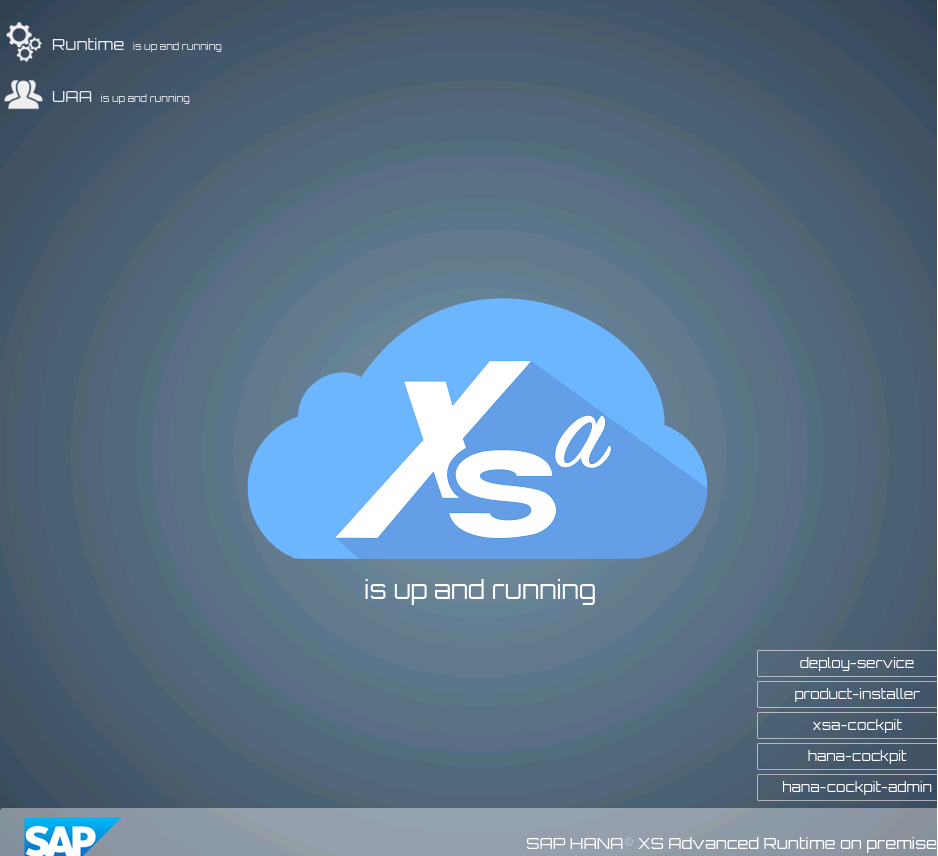The width and height of the screenshot is (938, 856).
Task: Select the UAA label
Action: [x=72, y=96]
